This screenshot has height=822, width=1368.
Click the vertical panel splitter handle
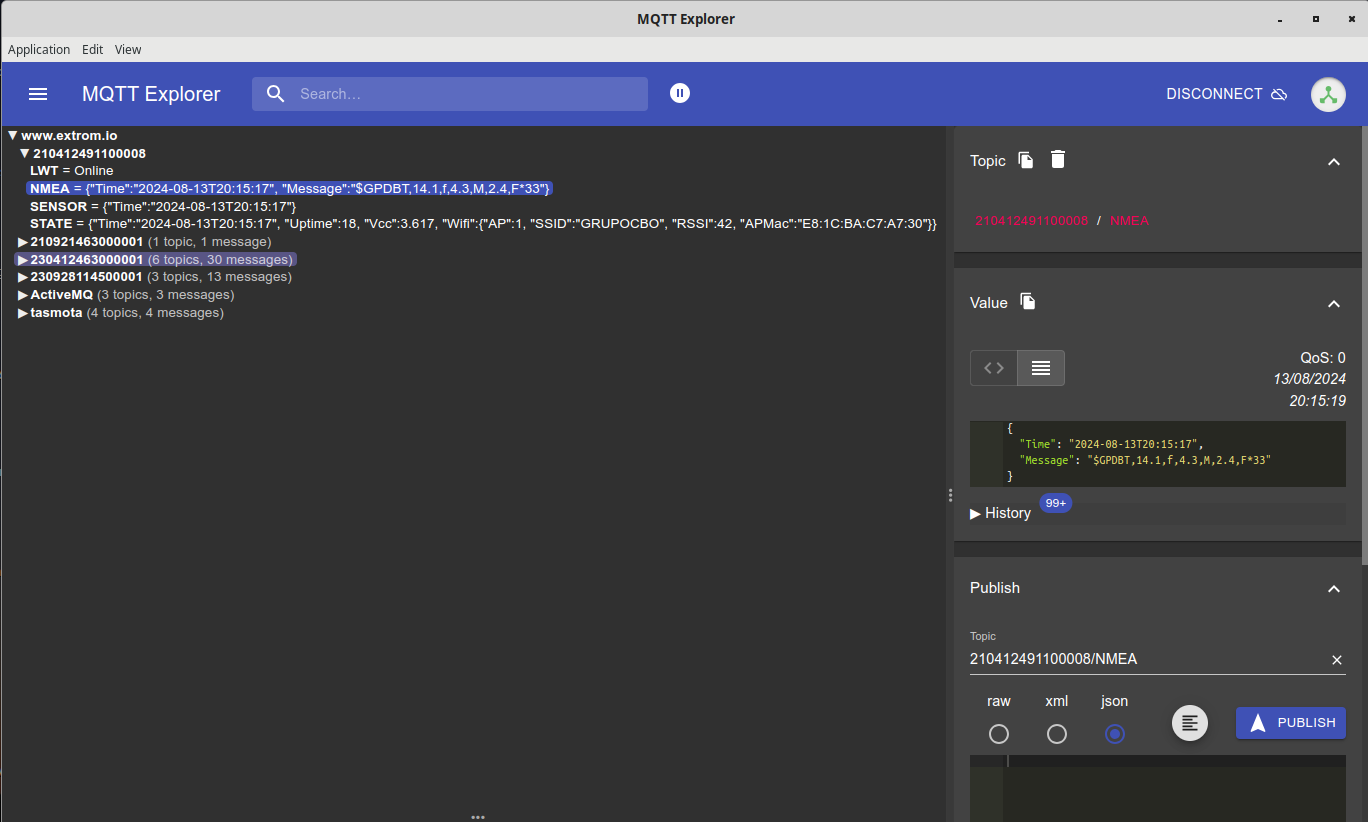click(949, 495)
